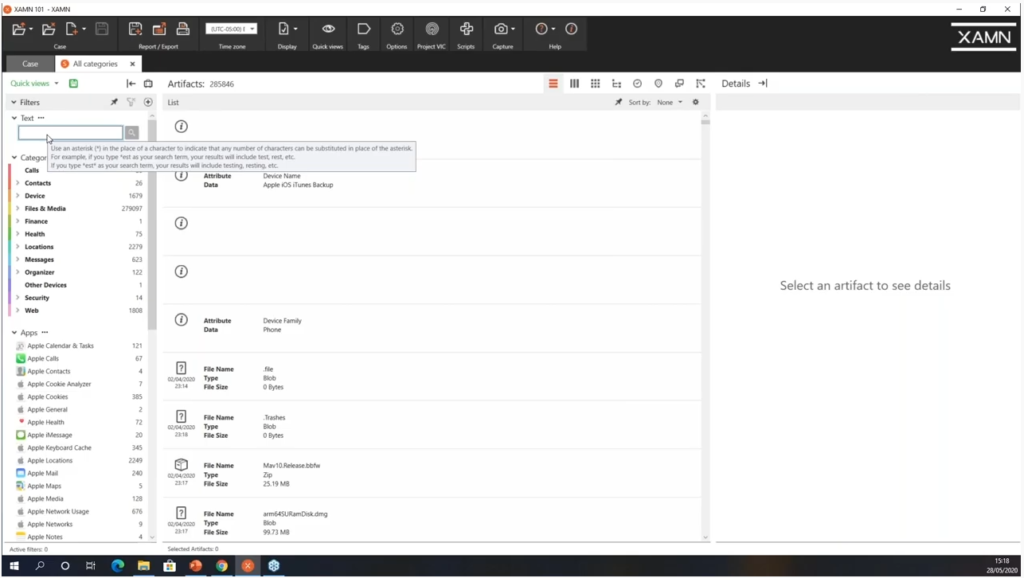Screen dimensions: 1024x578
Task: Expand the Contacts category
Action: 17,184
